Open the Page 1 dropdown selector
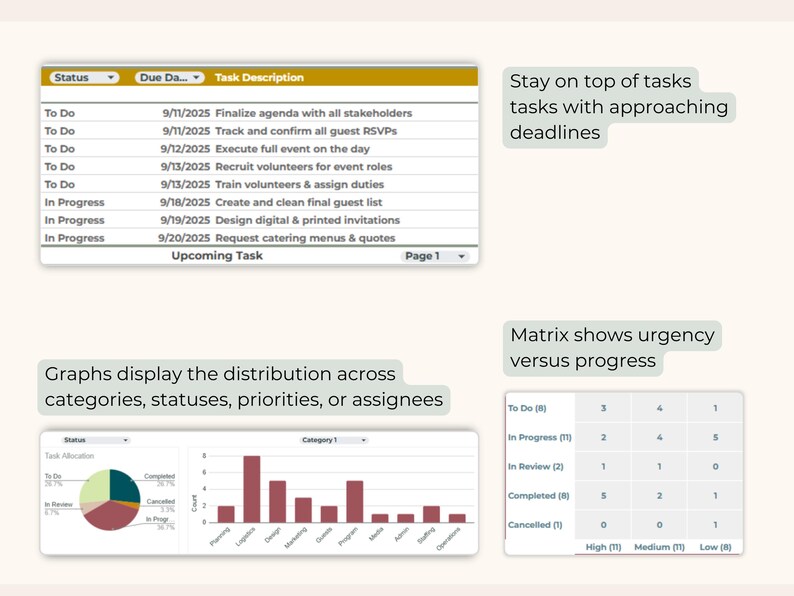 click(x=434, y=256)
